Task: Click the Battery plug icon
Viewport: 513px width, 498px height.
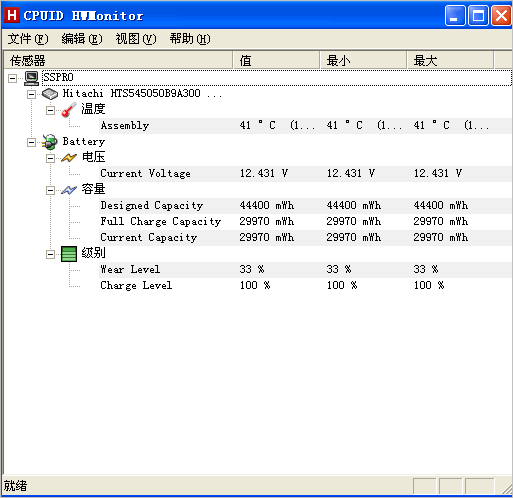Action: [x=50, y=142]
